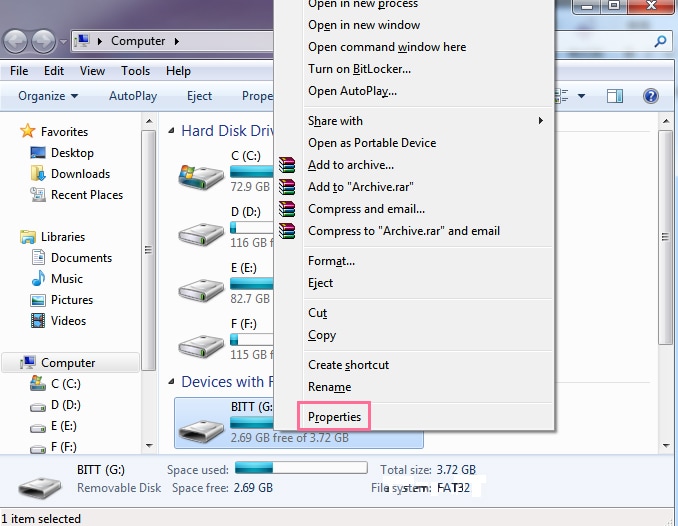The height and width of the screenshot is (526, 678).
Task: Open the Help question mark icon
Action: (x=651, y=96)
